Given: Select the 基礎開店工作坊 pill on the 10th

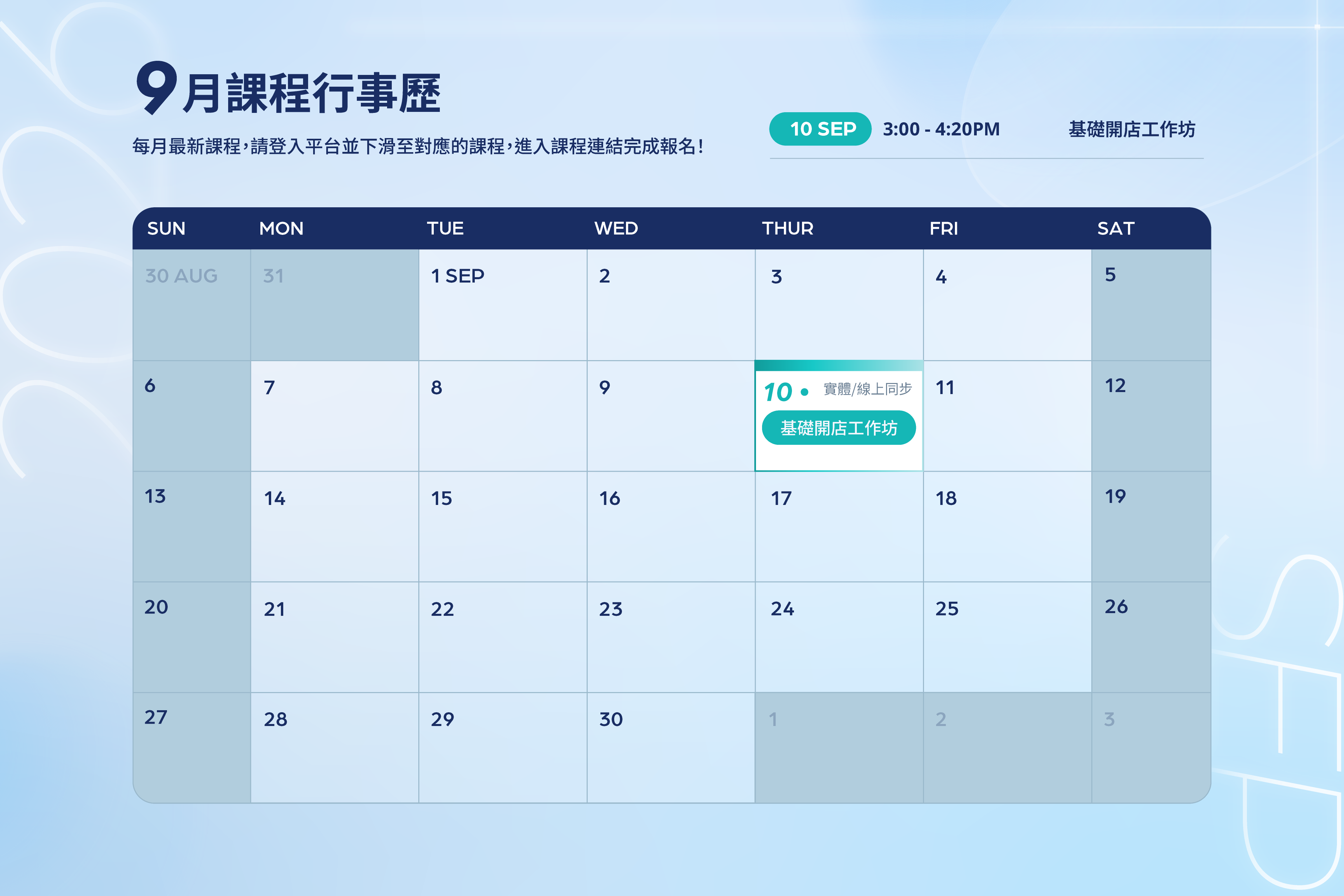Looking at the screenshot, I should [838, 427].
